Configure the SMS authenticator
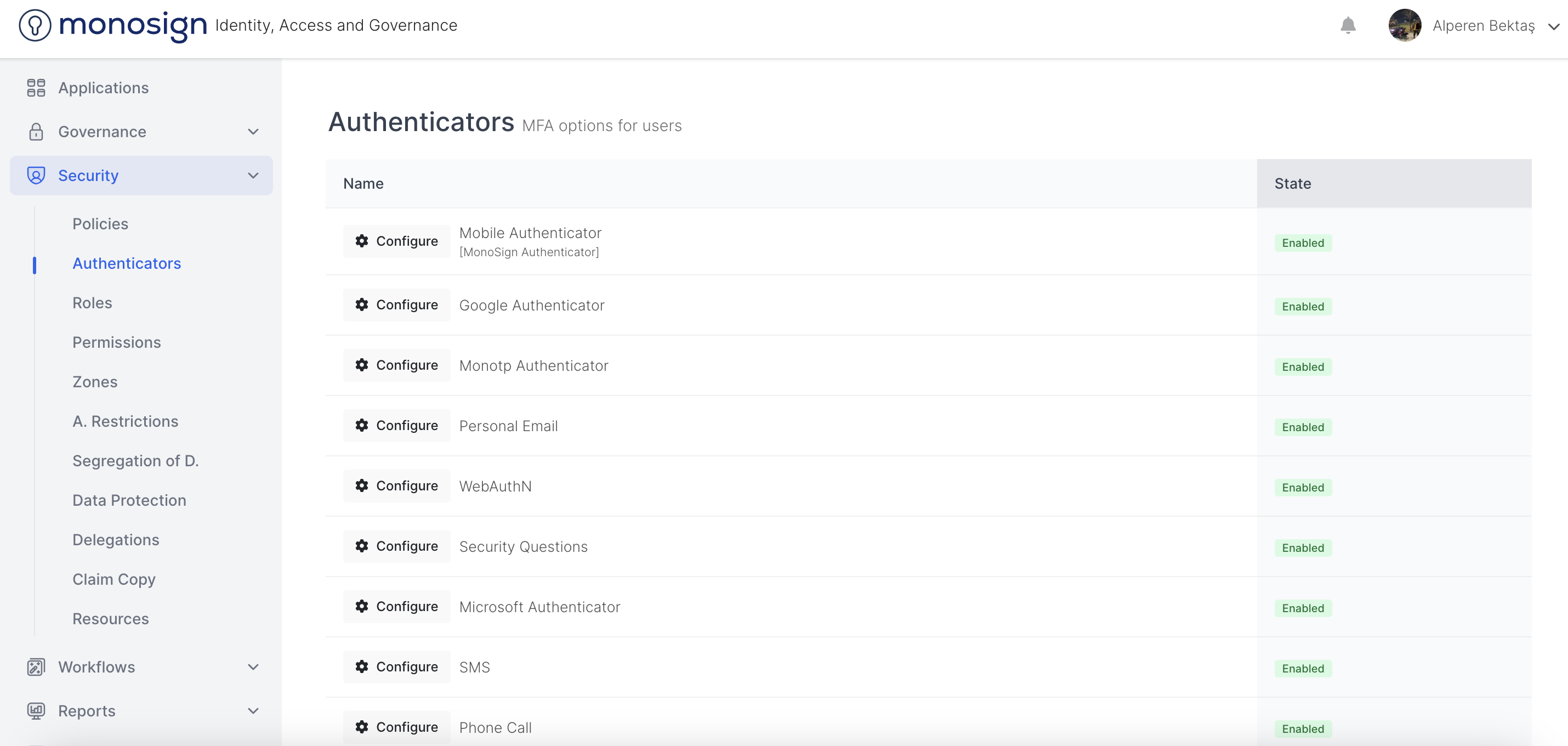The width and height of the screenshot is (1568, 746). [x=396, y=666]
